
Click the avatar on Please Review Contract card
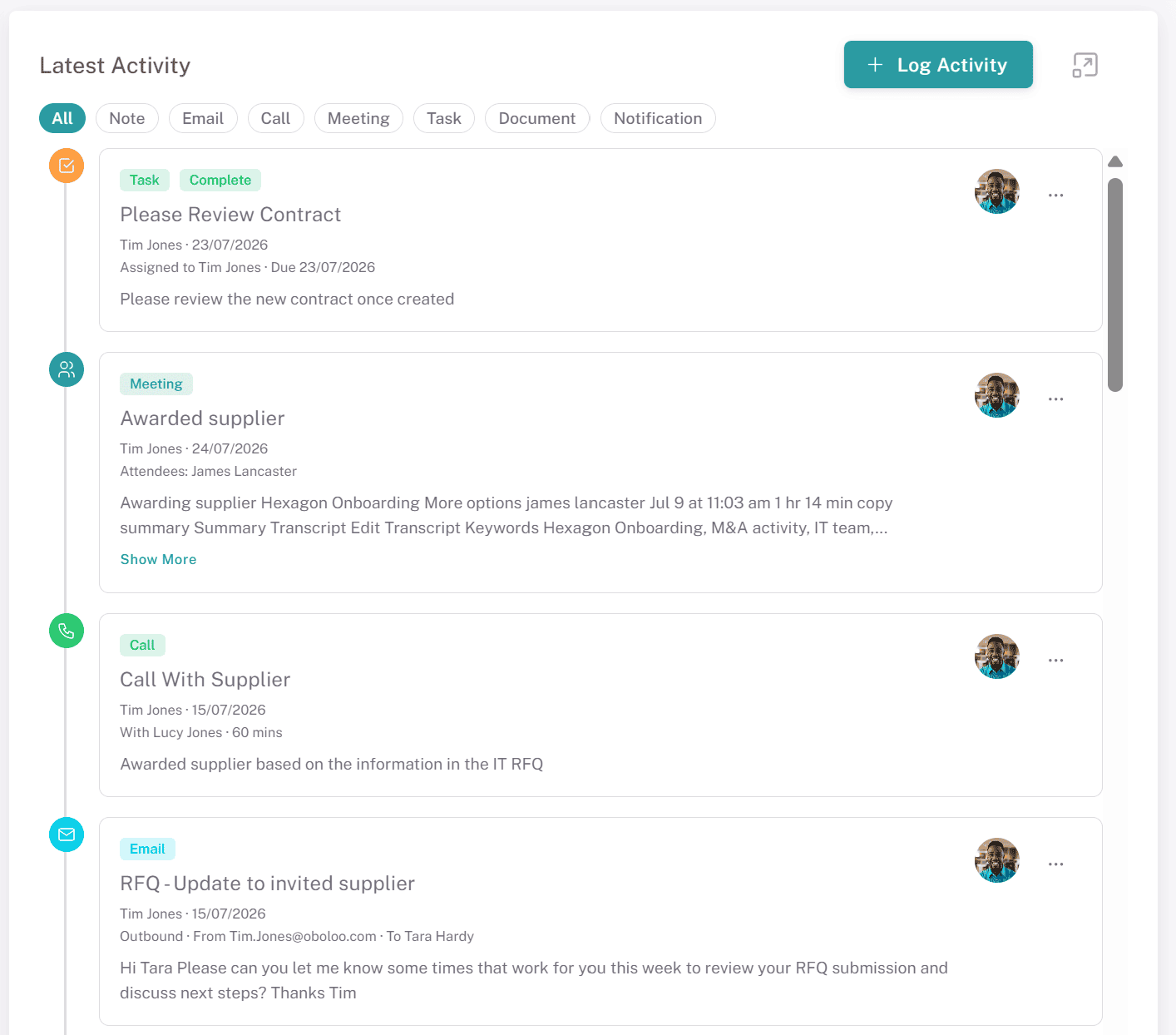point(997,191)
